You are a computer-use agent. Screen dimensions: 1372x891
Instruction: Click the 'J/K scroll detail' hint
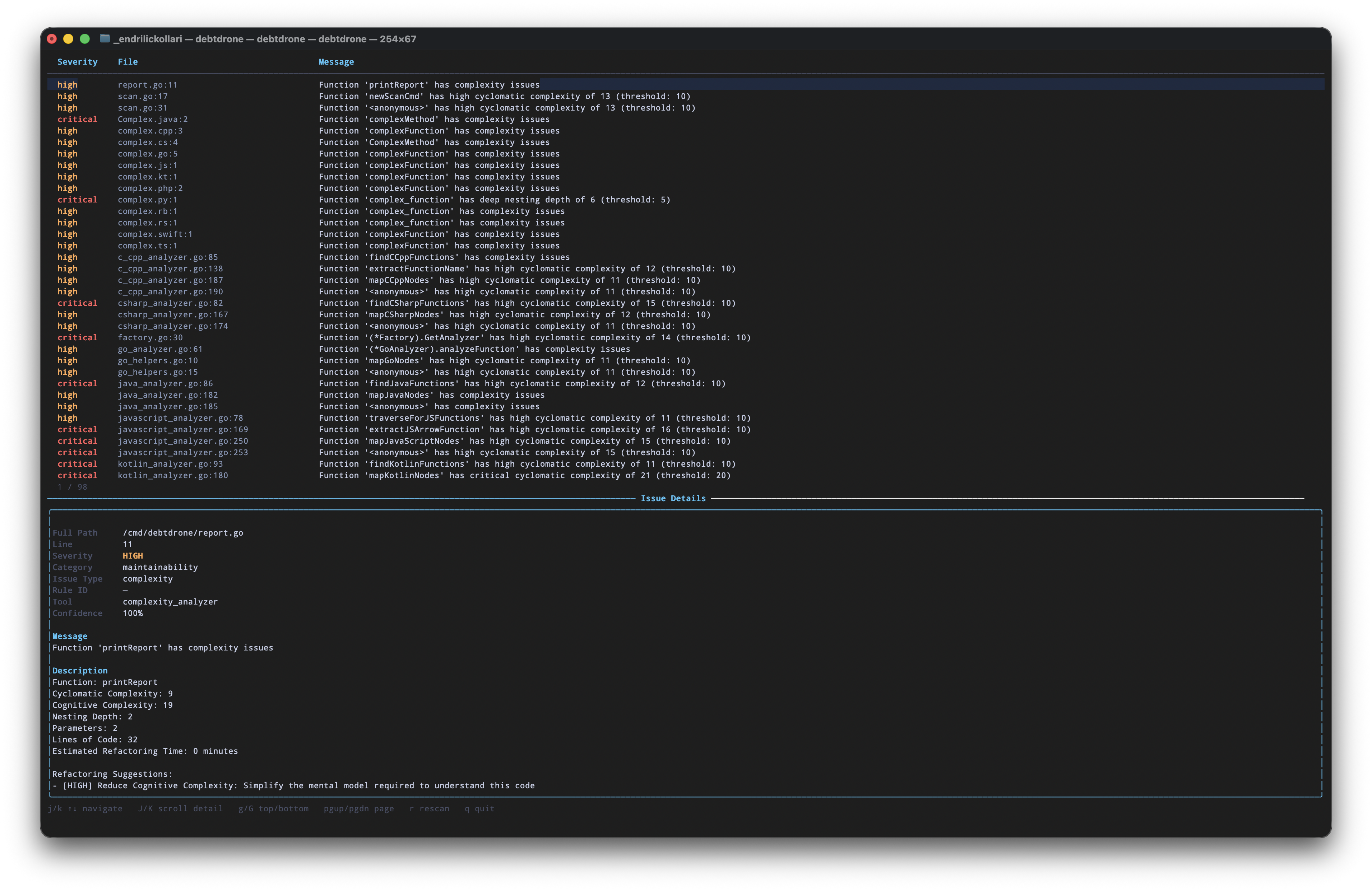tap(180, 808)
